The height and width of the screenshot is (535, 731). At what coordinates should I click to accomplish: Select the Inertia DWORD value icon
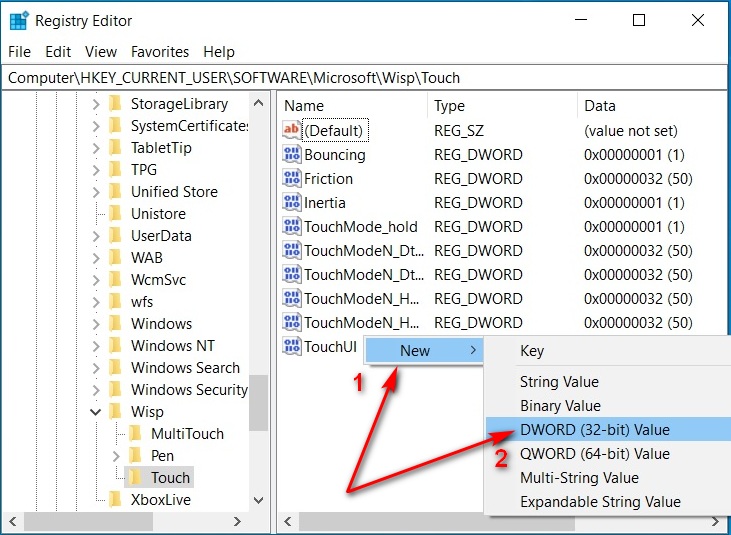(292, 202)
